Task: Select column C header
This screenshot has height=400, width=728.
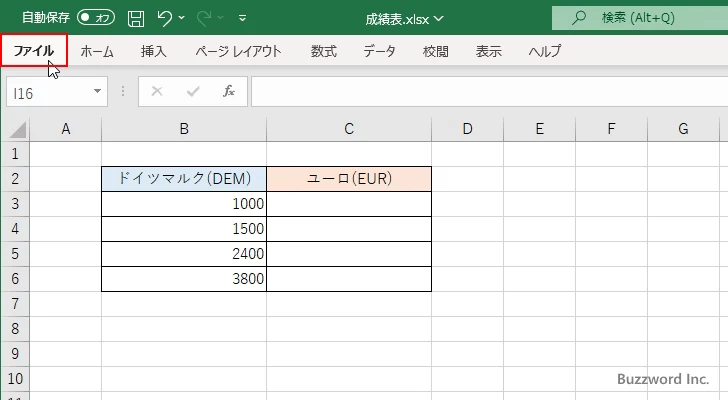Action: coord(349,129)
